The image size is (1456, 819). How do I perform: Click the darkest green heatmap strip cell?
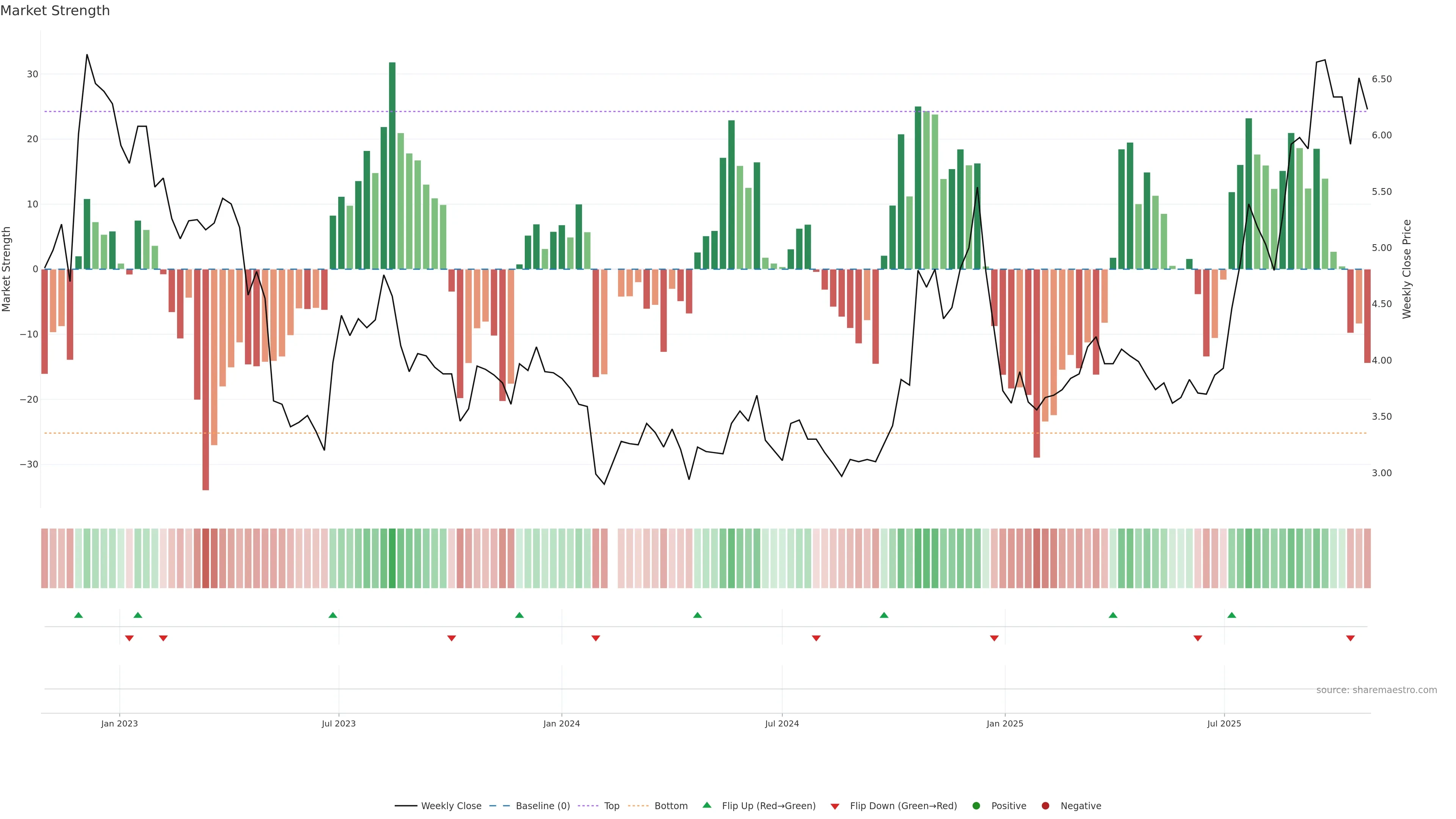(392, 559)
